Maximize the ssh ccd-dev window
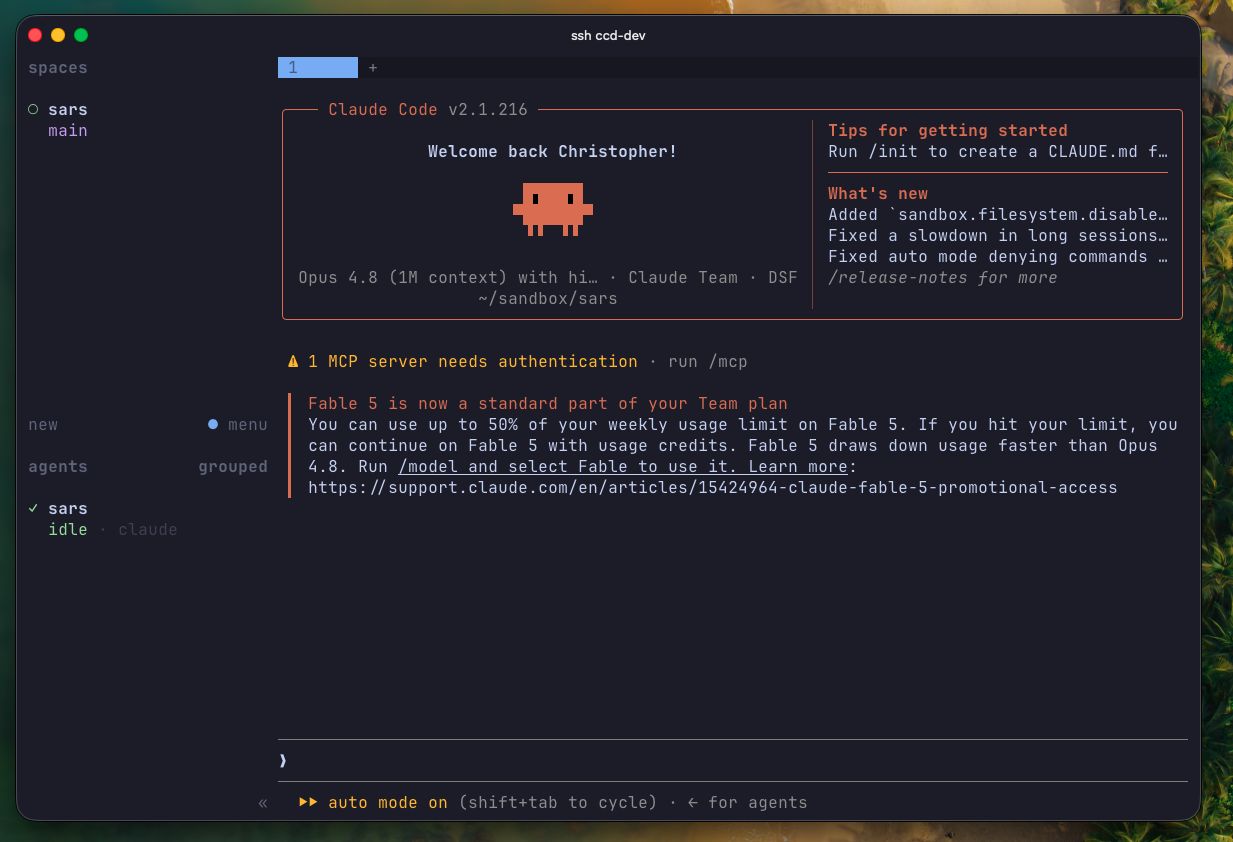The image size is (1233, 842). (81, 35)
